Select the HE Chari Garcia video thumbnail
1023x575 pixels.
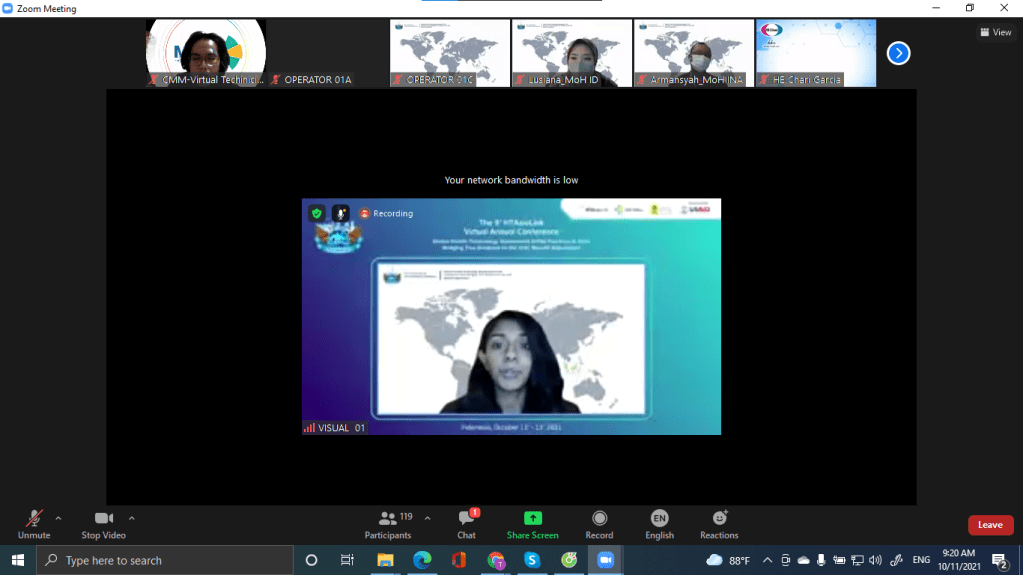(x=816, y=53)
